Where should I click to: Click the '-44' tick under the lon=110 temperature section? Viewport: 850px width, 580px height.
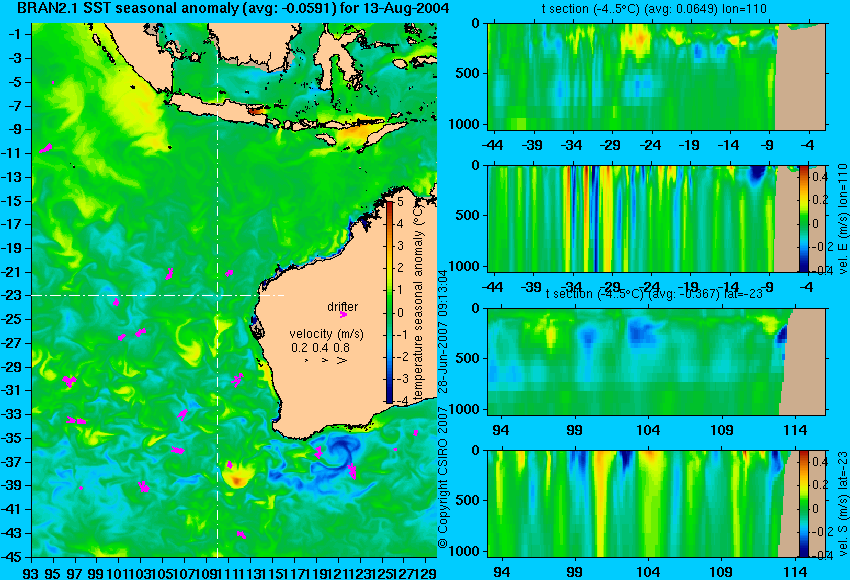tap(493, 145)
